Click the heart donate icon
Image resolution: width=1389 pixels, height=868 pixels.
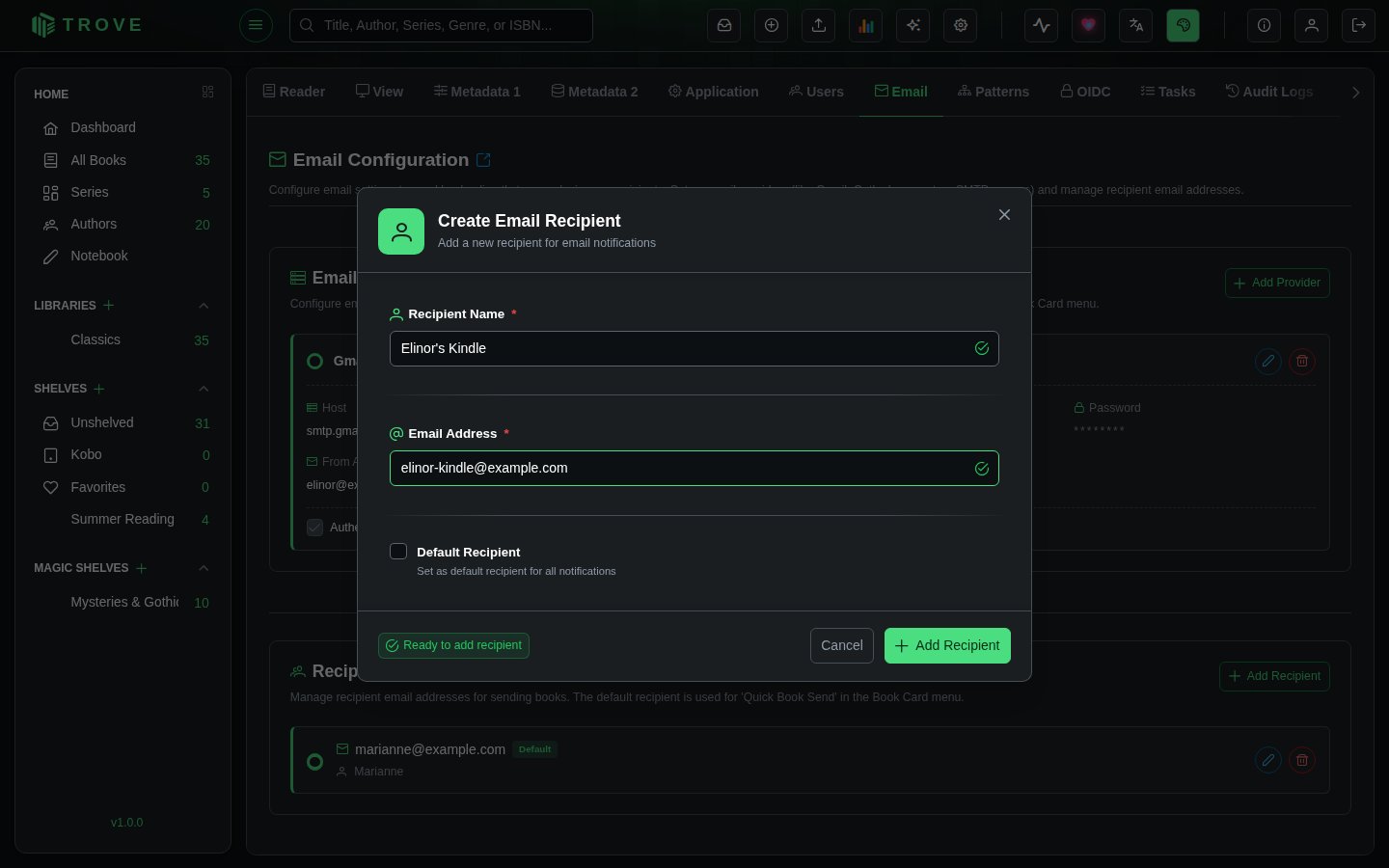(1089, 25)
